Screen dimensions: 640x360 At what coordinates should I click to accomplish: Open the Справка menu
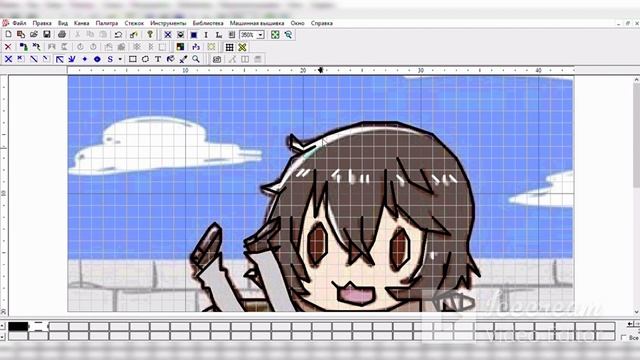click(322, 23)
